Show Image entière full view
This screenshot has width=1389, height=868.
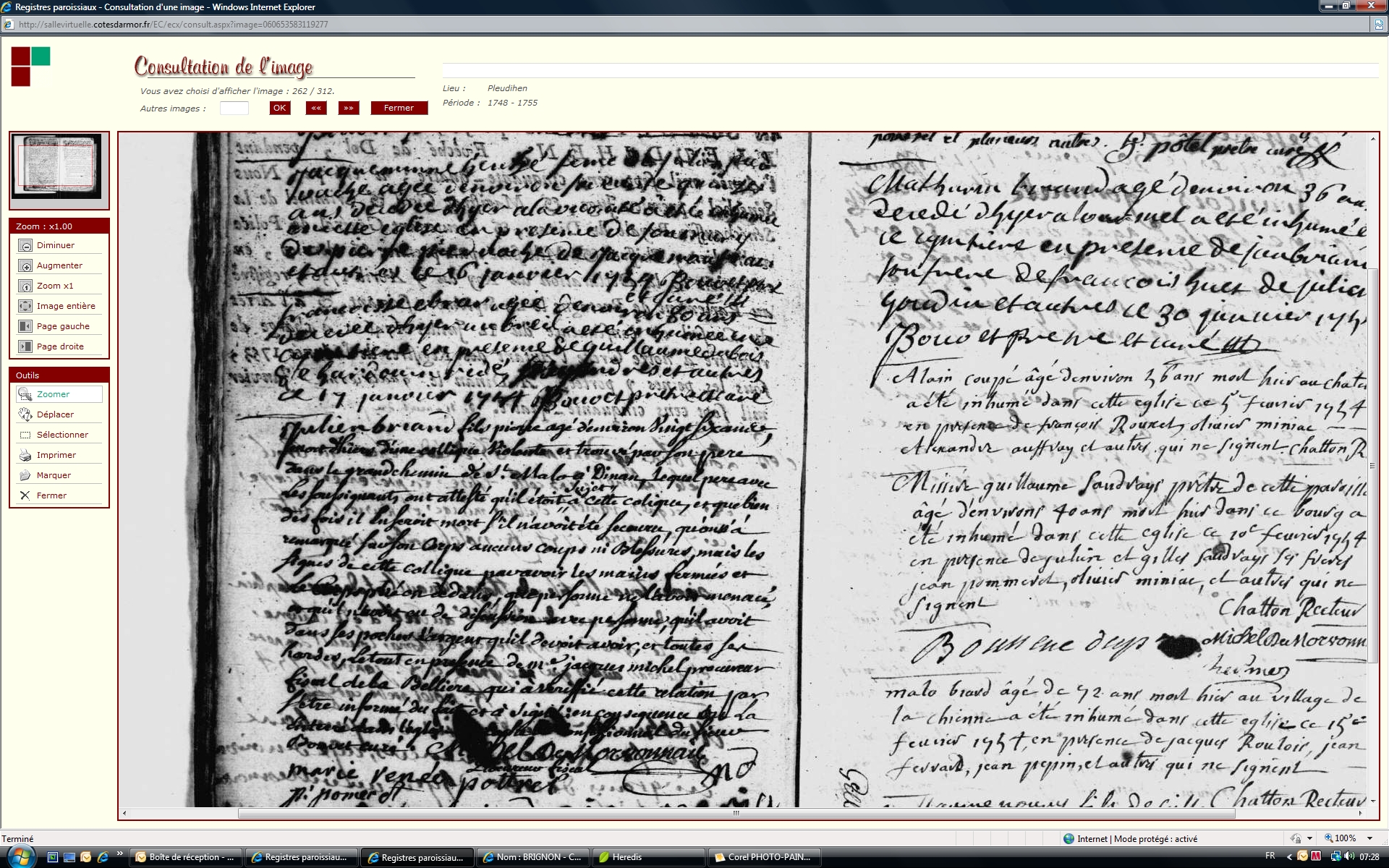25,307
